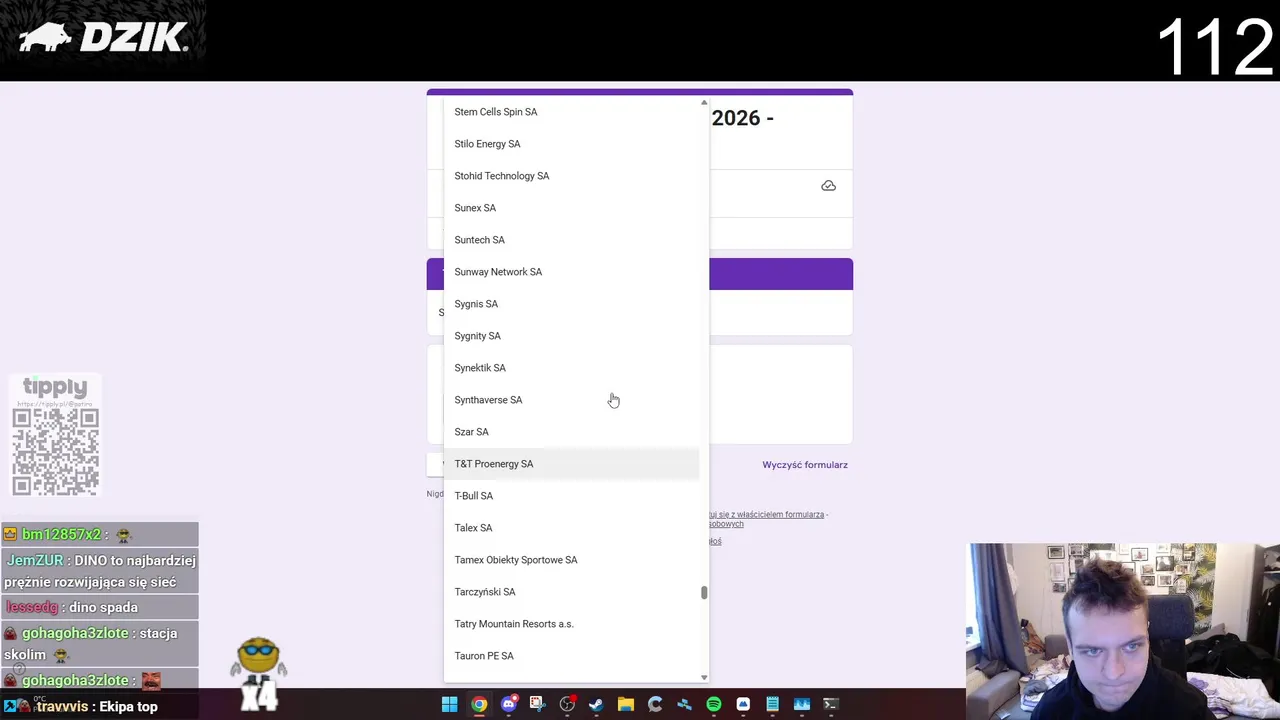Click scroll down arrow of dropdown list
This screenshot has width=1280, height=720.
point(704,677)
